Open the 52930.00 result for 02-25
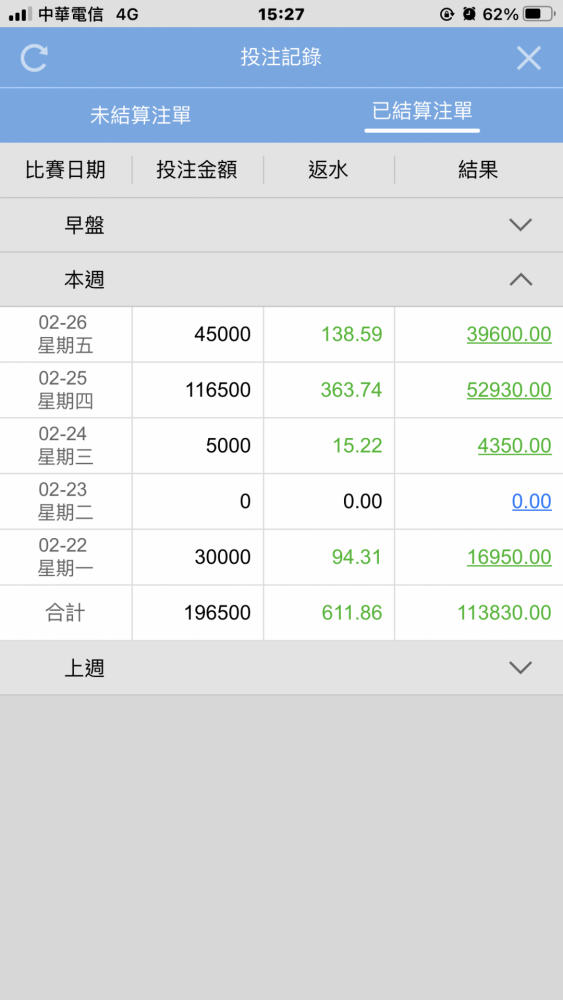 click(x=509, y=390)
